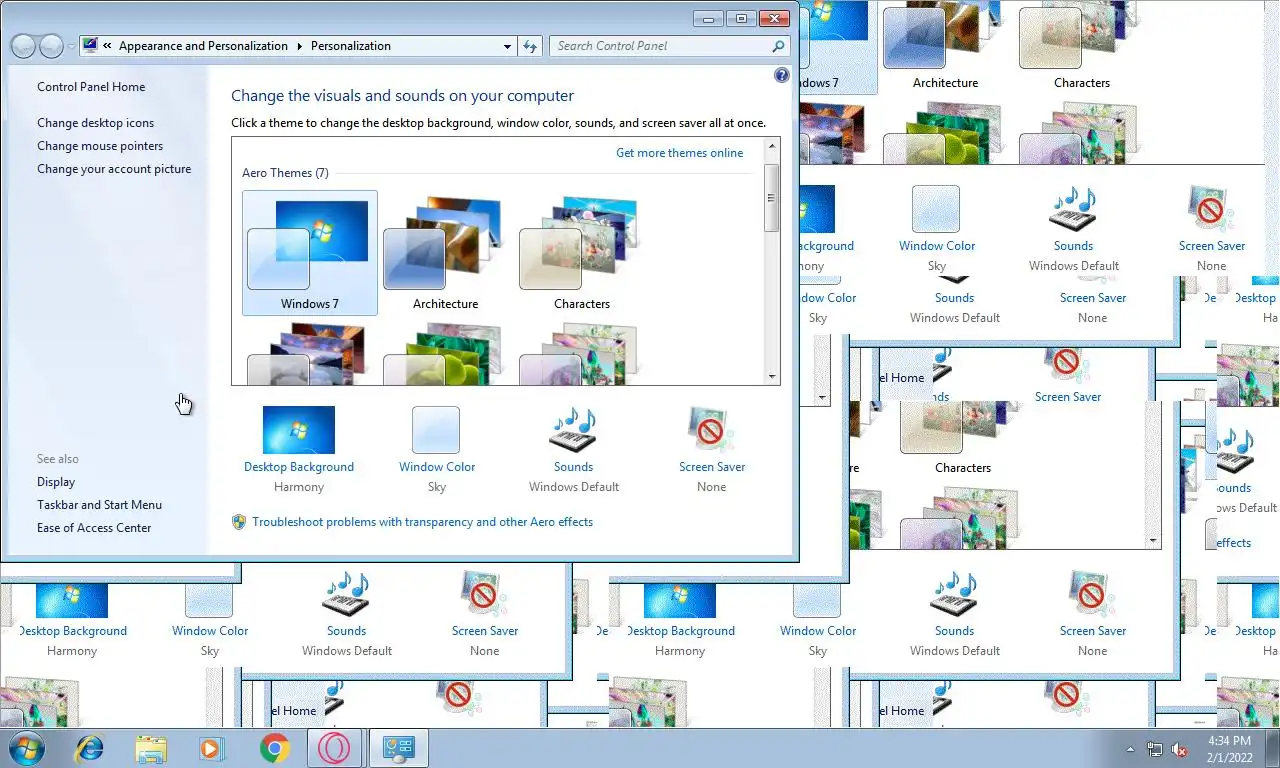This screenshot has height=768, width=1280.
Task: Launch Google Chrome from taskbar
Action: (x=274, y=748)
